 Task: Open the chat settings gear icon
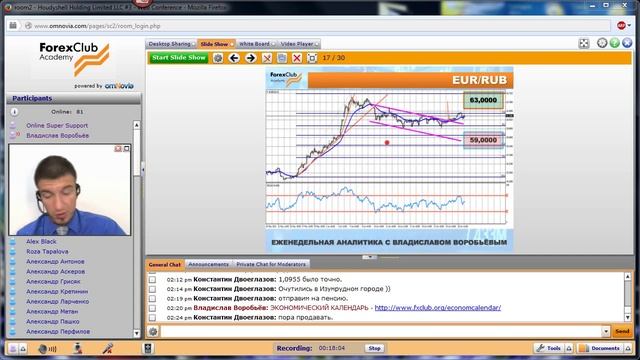pyautogui.click(x=153, y=331)
